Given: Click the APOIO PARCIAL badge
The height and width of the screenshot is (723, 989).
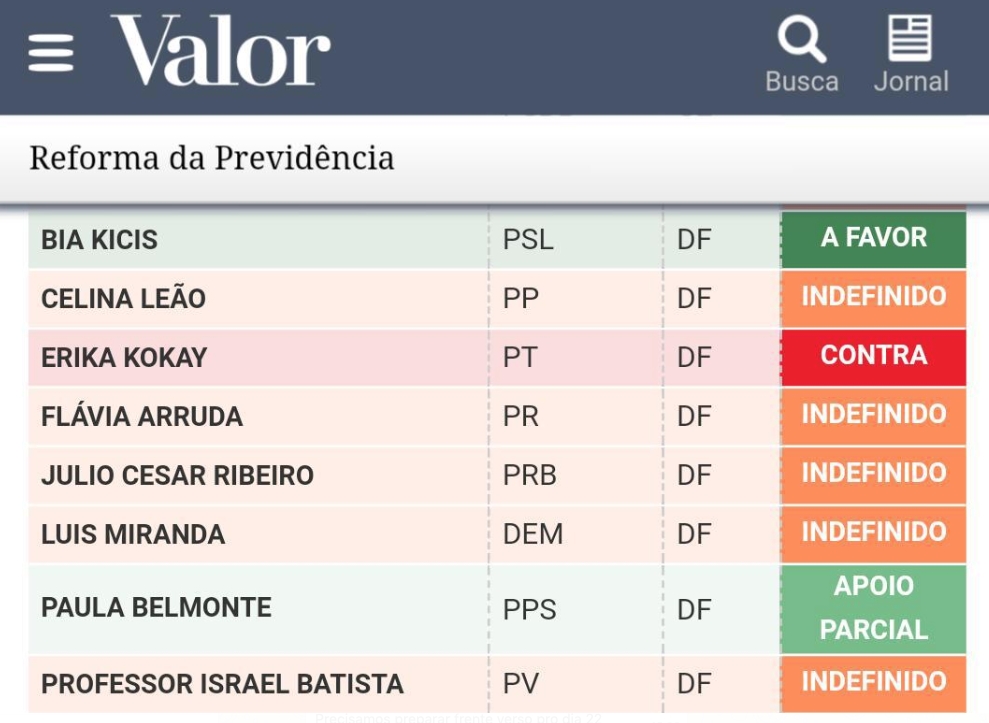Looking at the screenshot, I should (873, 608).
